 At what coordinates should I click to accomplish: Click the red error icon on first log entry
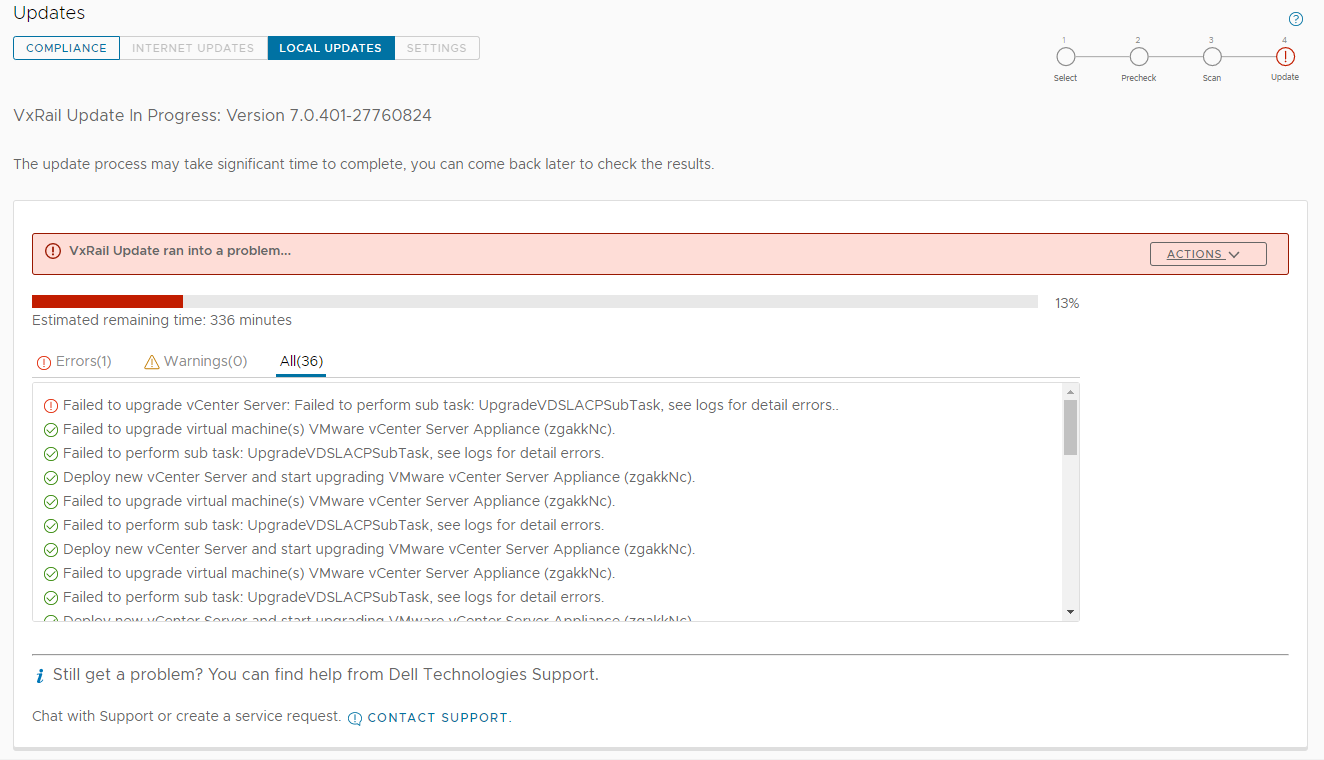coord(51,406)
